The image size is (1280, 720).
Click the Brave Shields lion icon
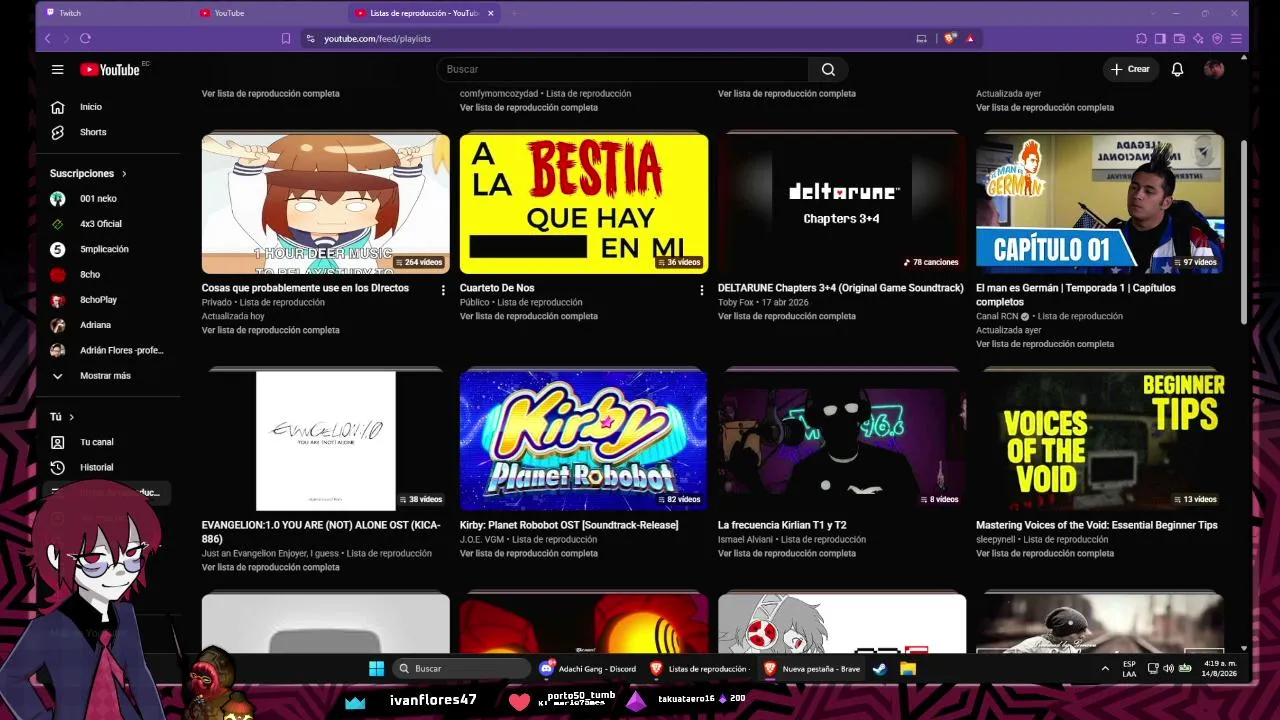[949, 38]
